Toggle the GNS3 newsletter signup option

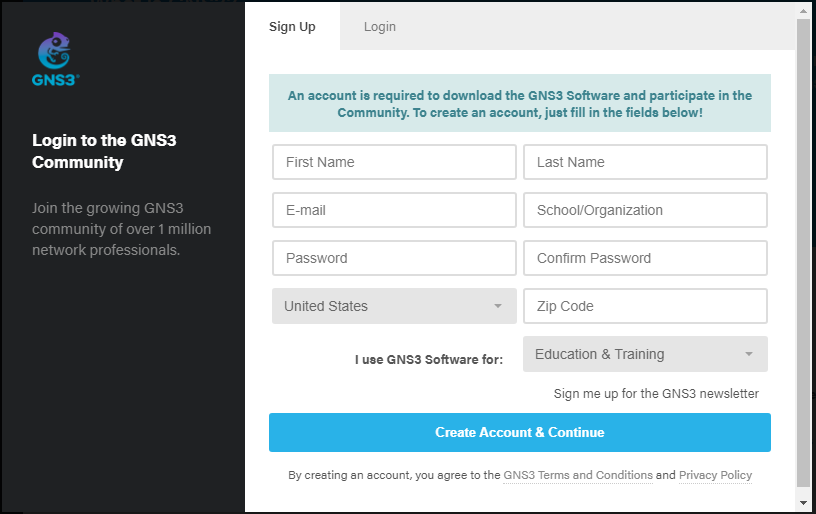[656, 394]
